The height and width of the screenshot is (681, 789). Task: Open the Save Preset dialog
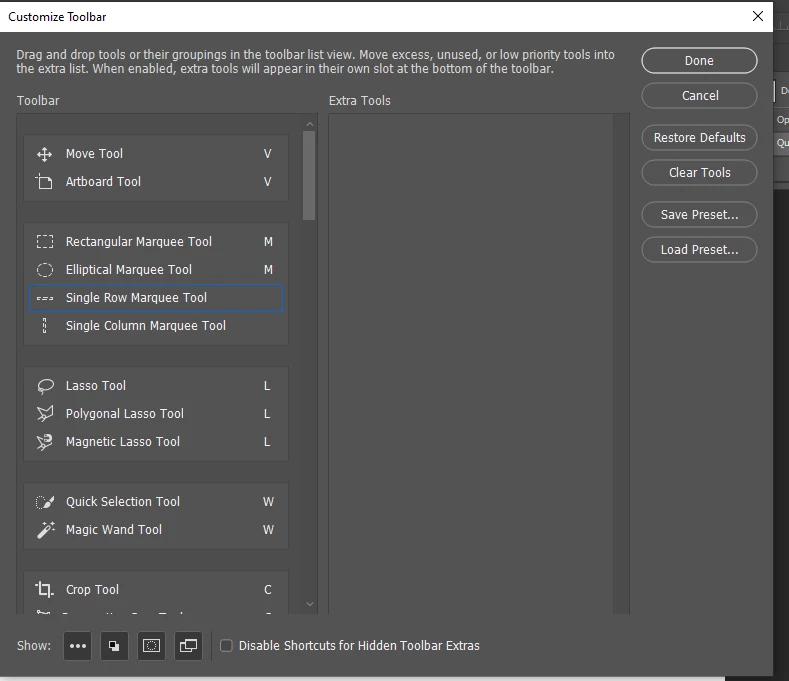(699, 215)
